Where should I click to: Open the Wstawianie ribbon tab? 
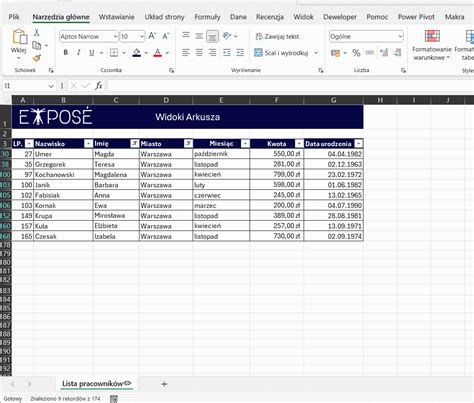116,17
